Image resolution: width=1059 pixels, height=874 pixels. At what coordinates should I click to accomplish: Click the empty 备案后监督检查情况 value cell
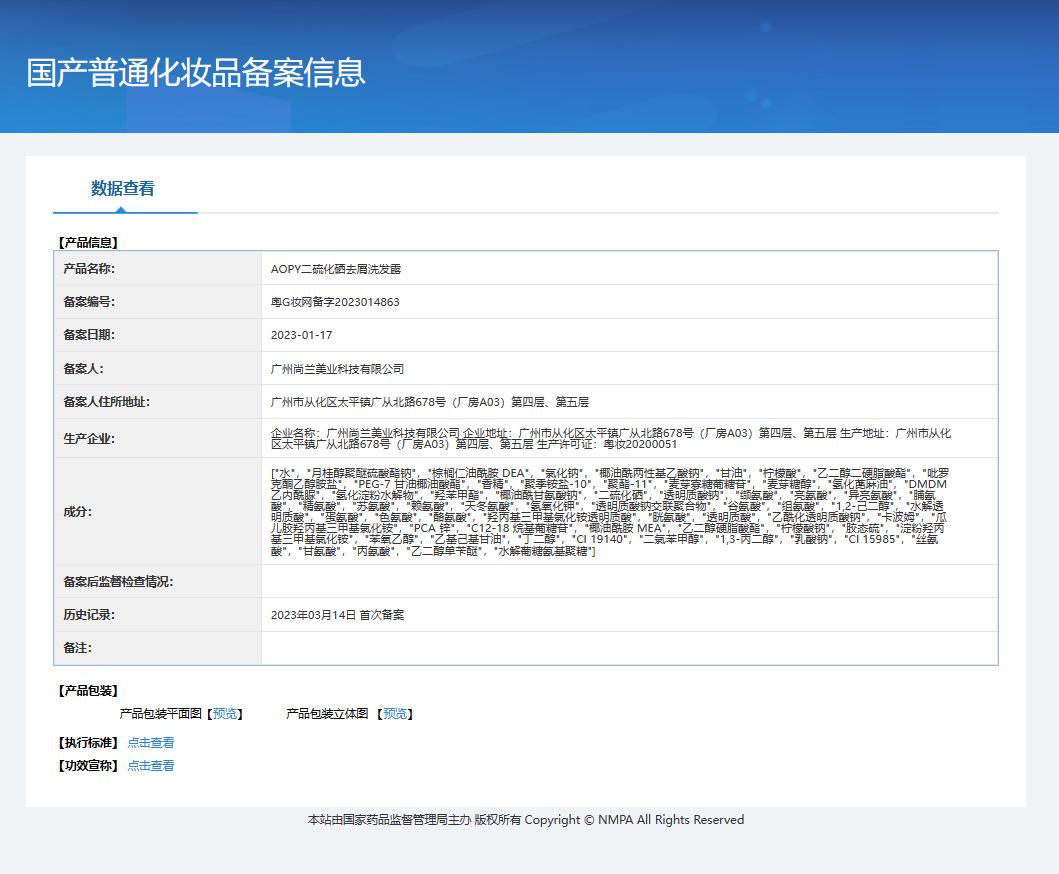628,581
